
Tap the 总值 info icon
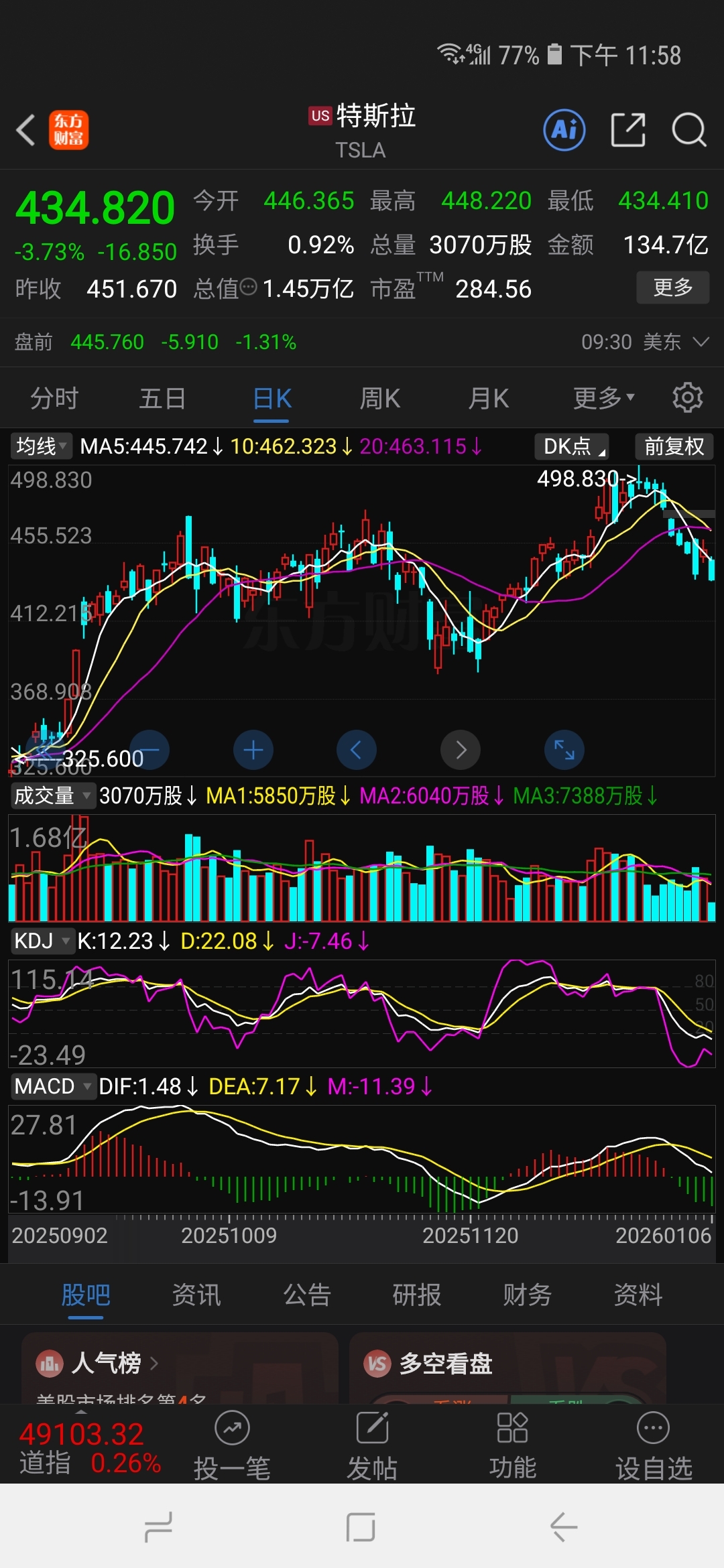(248, 288)
